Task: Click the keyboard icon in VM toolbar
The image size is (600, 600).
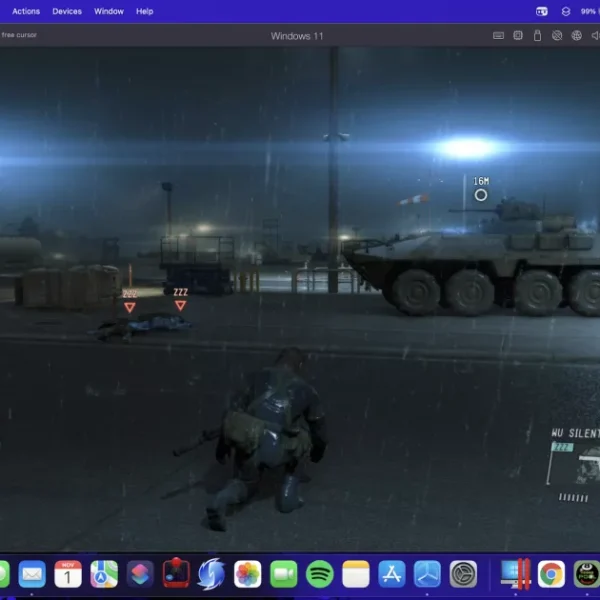Action: [x=499, y=36]
